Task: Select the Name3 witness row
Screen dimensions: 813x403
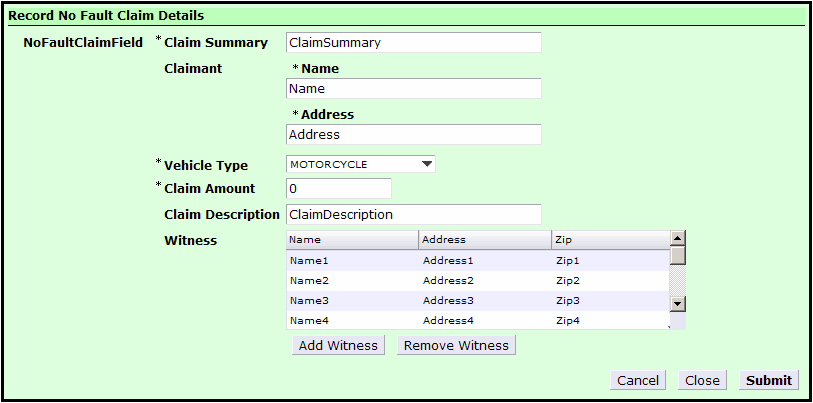Action: pyautogui.click(x=478, y=301)
